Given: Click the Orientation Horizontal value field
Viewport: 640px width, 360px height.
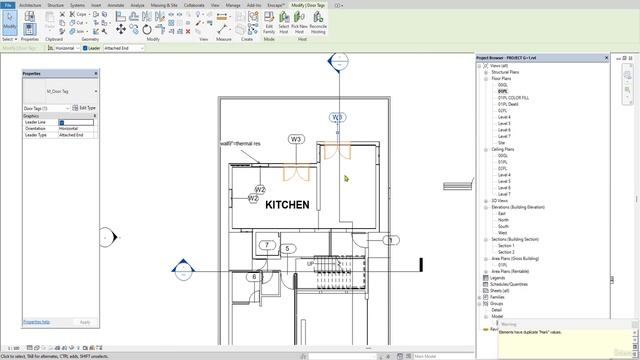Looking at the screenshot, I should [77, 129].
